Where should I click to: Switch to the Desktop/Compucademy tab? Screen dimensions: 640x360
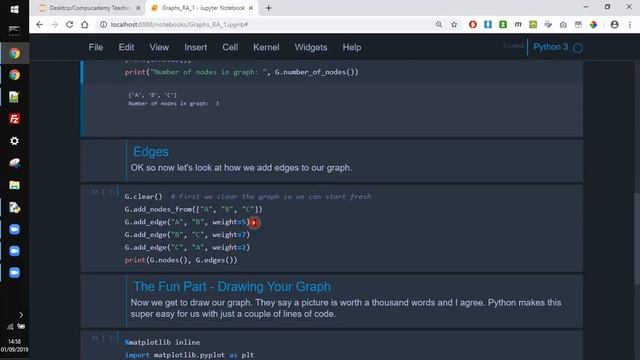[x=89, y=8]
